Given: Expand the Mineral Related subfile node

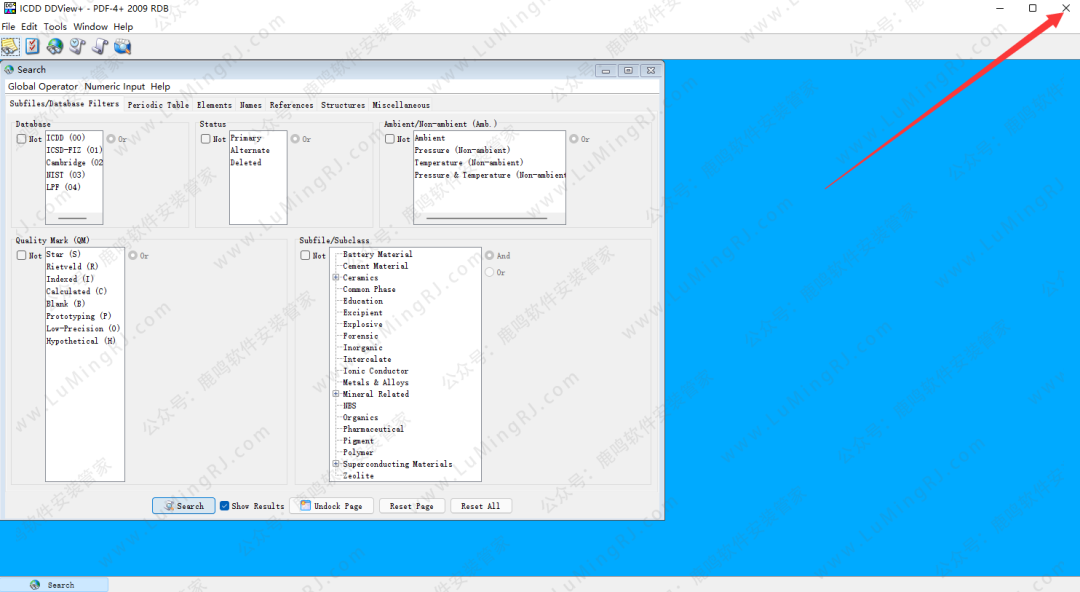Looking at the screenshot, I should coord(336,394).
